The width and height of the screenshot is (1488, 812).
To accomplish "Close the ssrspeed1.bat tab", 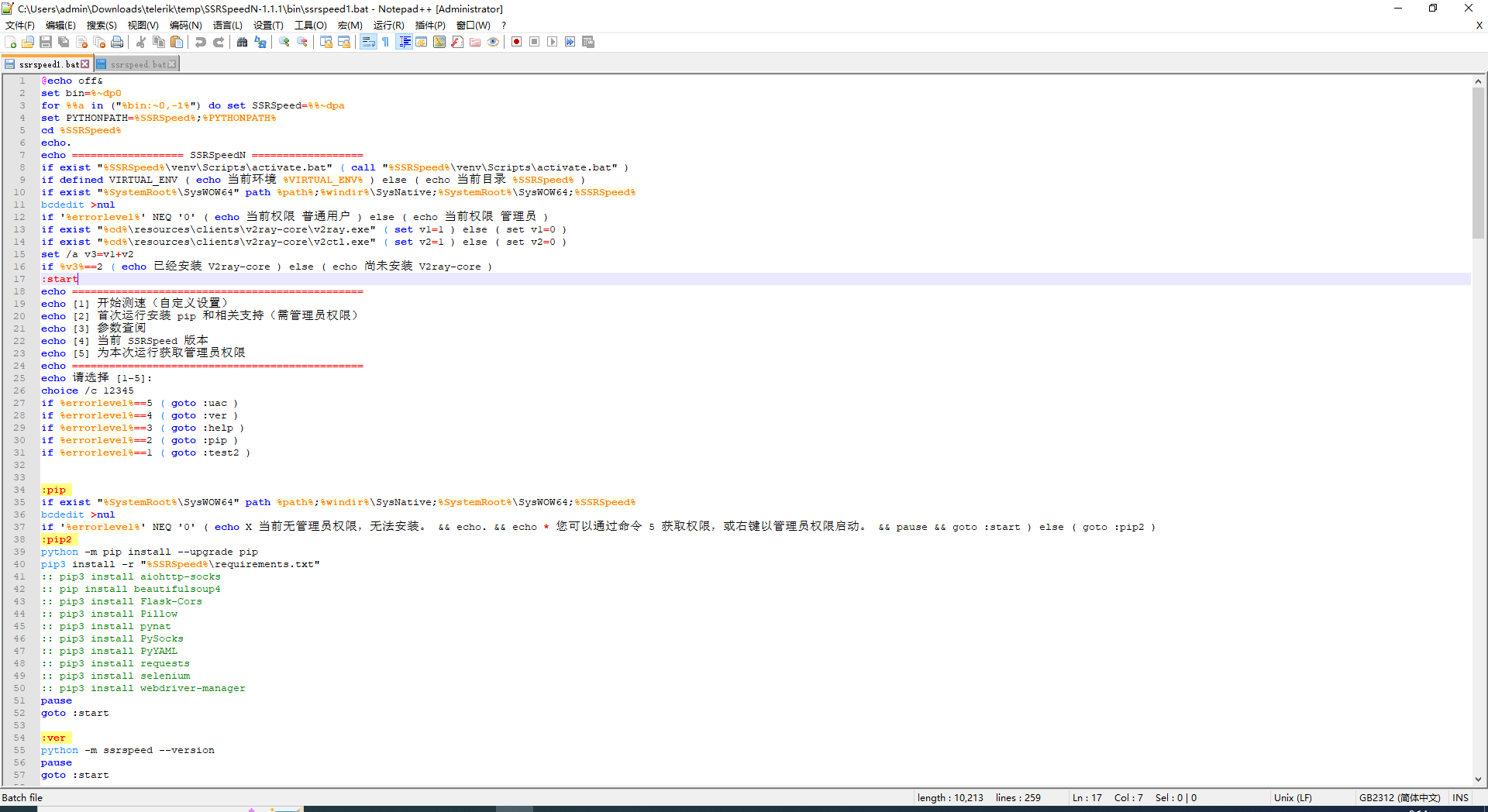I will pos(85,64).
